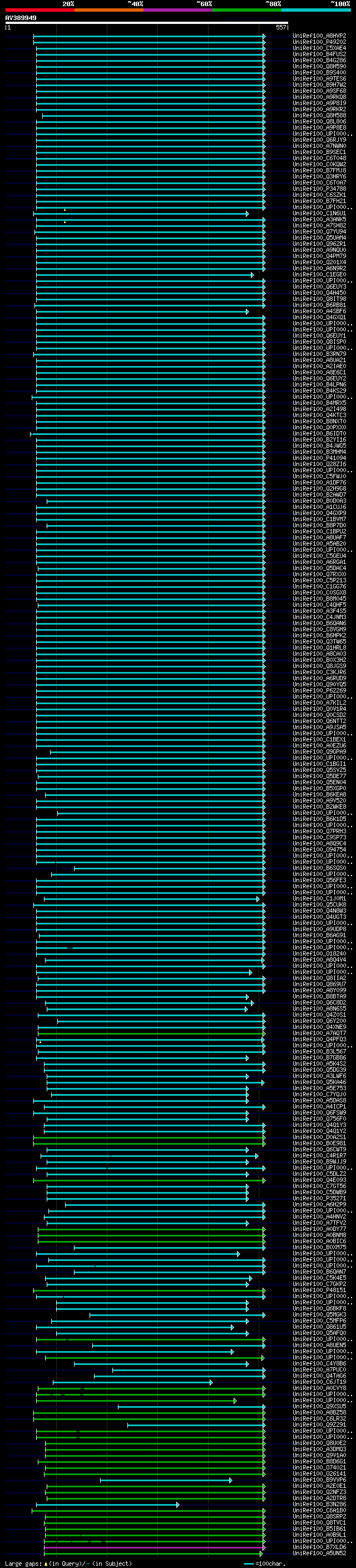This screenshot has height=1568, width=356.
Task: Select the UniRef100_A4SBF6 label
Action: pyautogui.click(x=319, y=311)
